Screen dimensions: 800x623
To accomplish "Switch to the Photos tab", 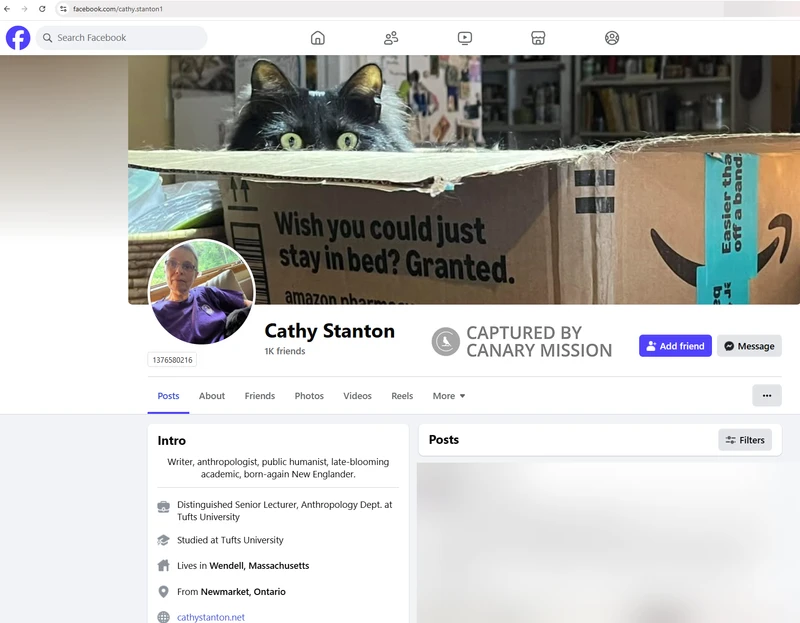I will (x=309, y=396).
